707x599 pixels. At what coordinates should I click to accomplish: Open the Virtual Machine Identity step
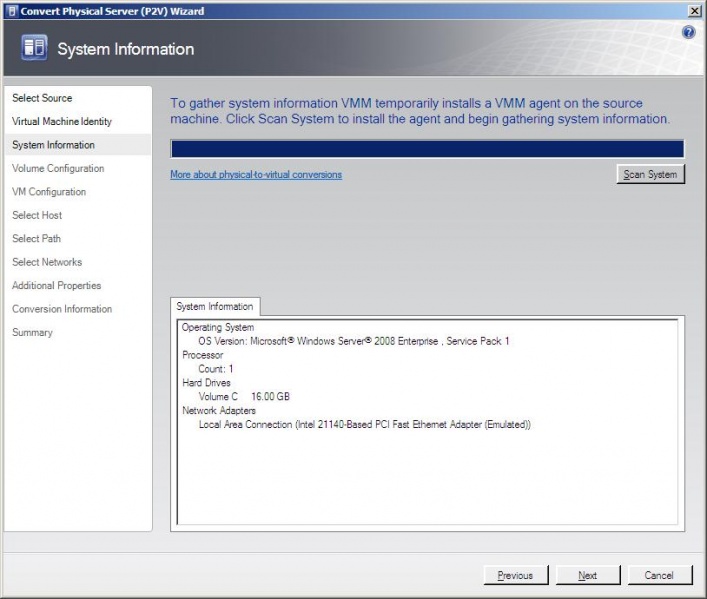[x=62, y=122]
